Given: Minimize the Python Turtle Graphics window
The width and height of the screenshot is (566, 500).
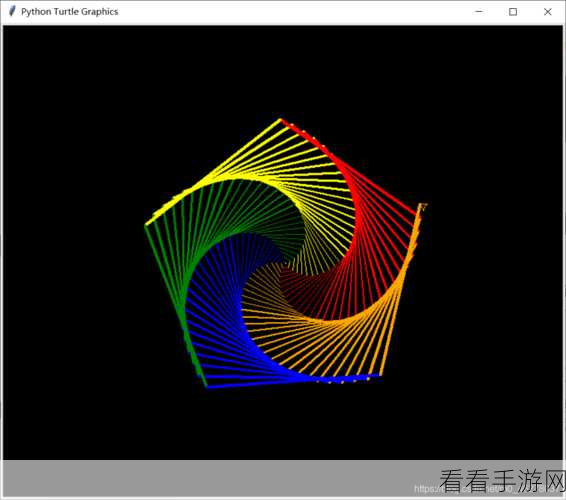Looking at the screenshot, I should pyautogui.click(x=479, y=12).
